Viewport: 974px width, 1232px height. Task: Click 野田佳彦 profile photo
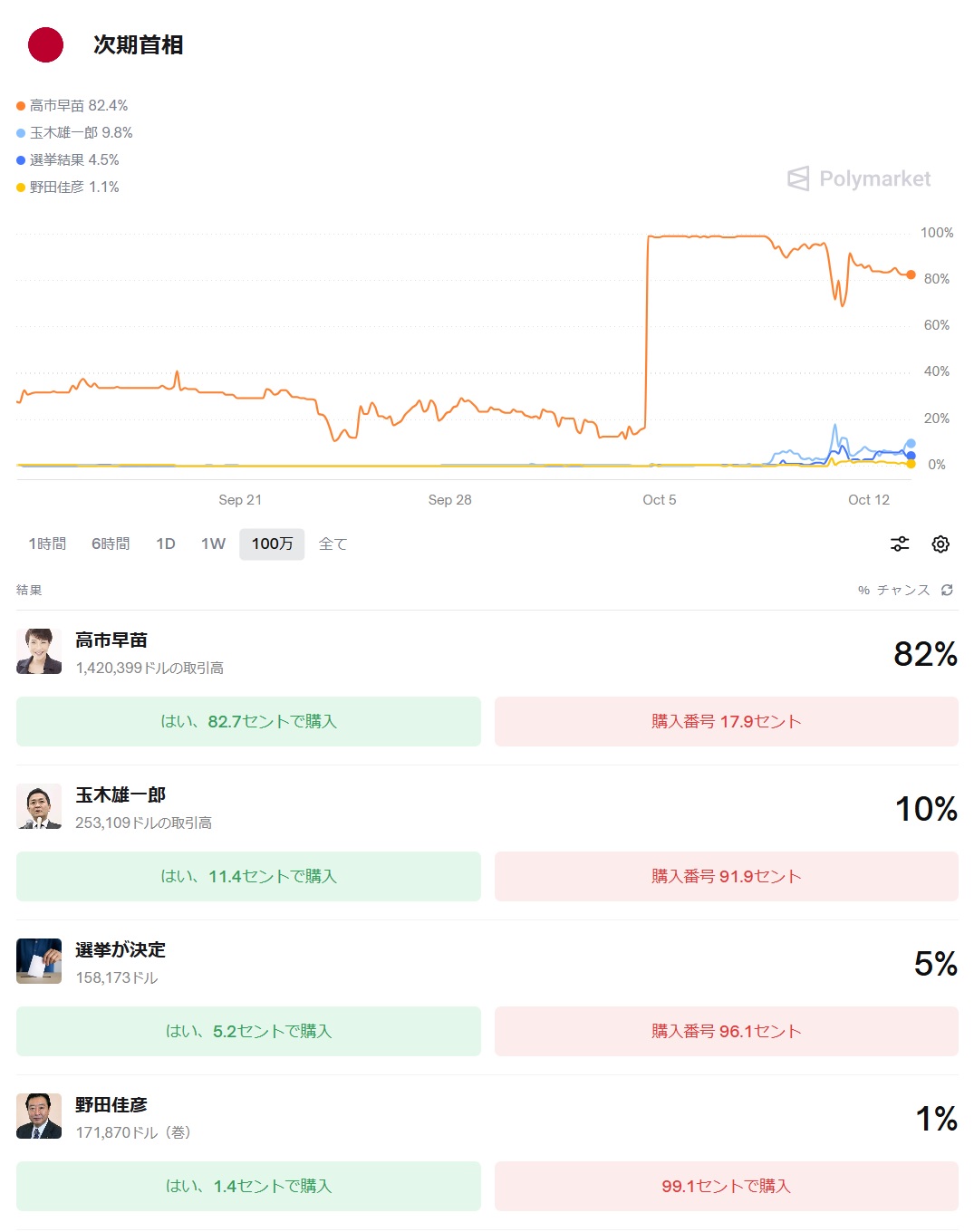click(39, 1116)
